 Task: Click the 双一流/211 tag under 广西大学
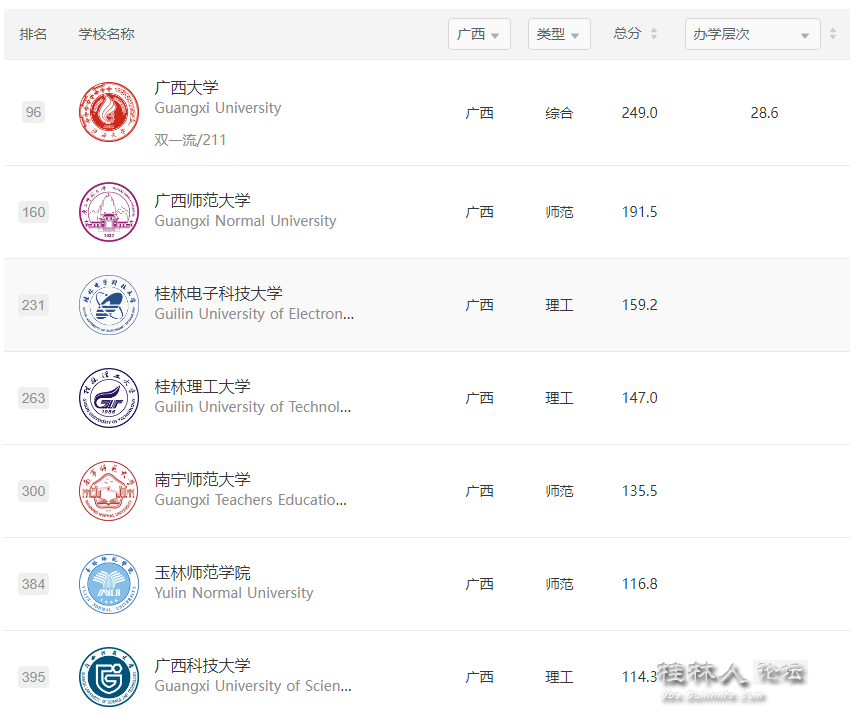pos(190,140)
